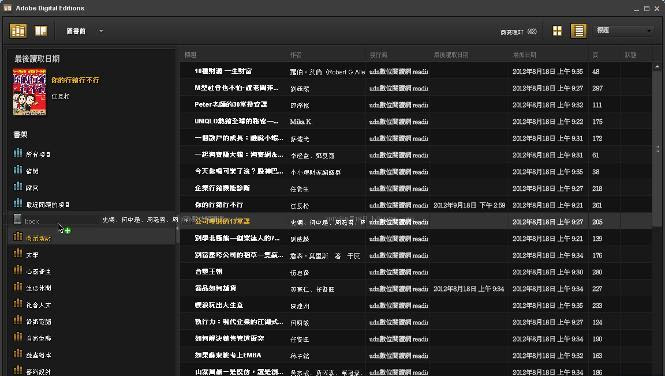Sort by the 頁 column header
This screenshot has height=376, width=665.
point(595,55)
